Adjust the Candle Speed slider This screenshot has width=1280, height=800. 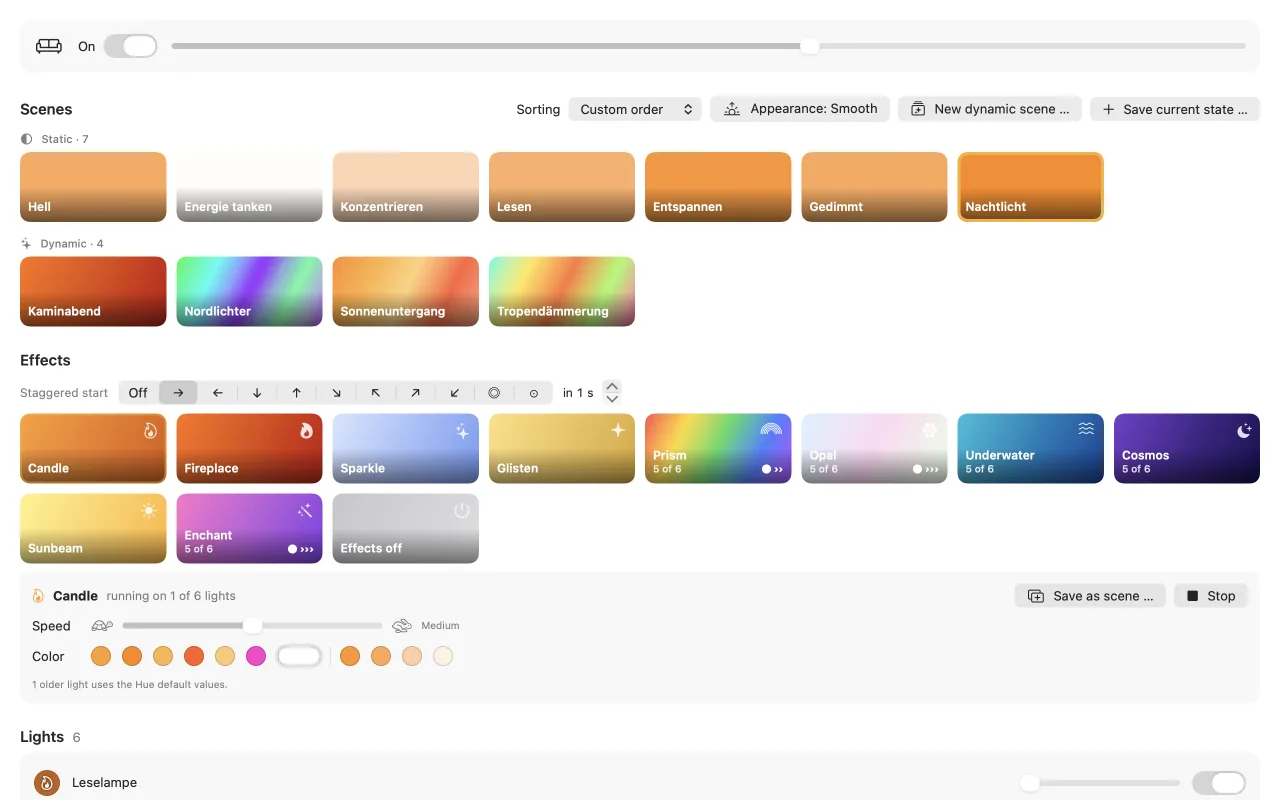252,626
